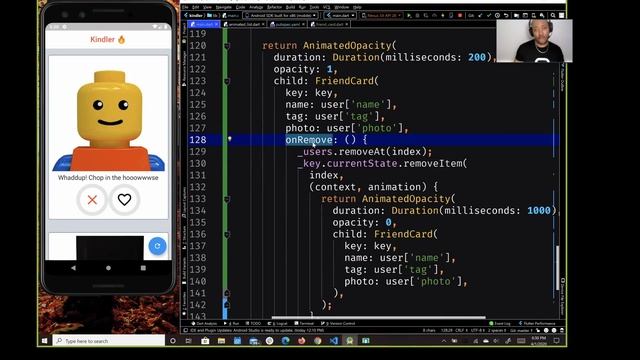
Task: Fold the FriendCard block at line 136
Action: point(227,235)
